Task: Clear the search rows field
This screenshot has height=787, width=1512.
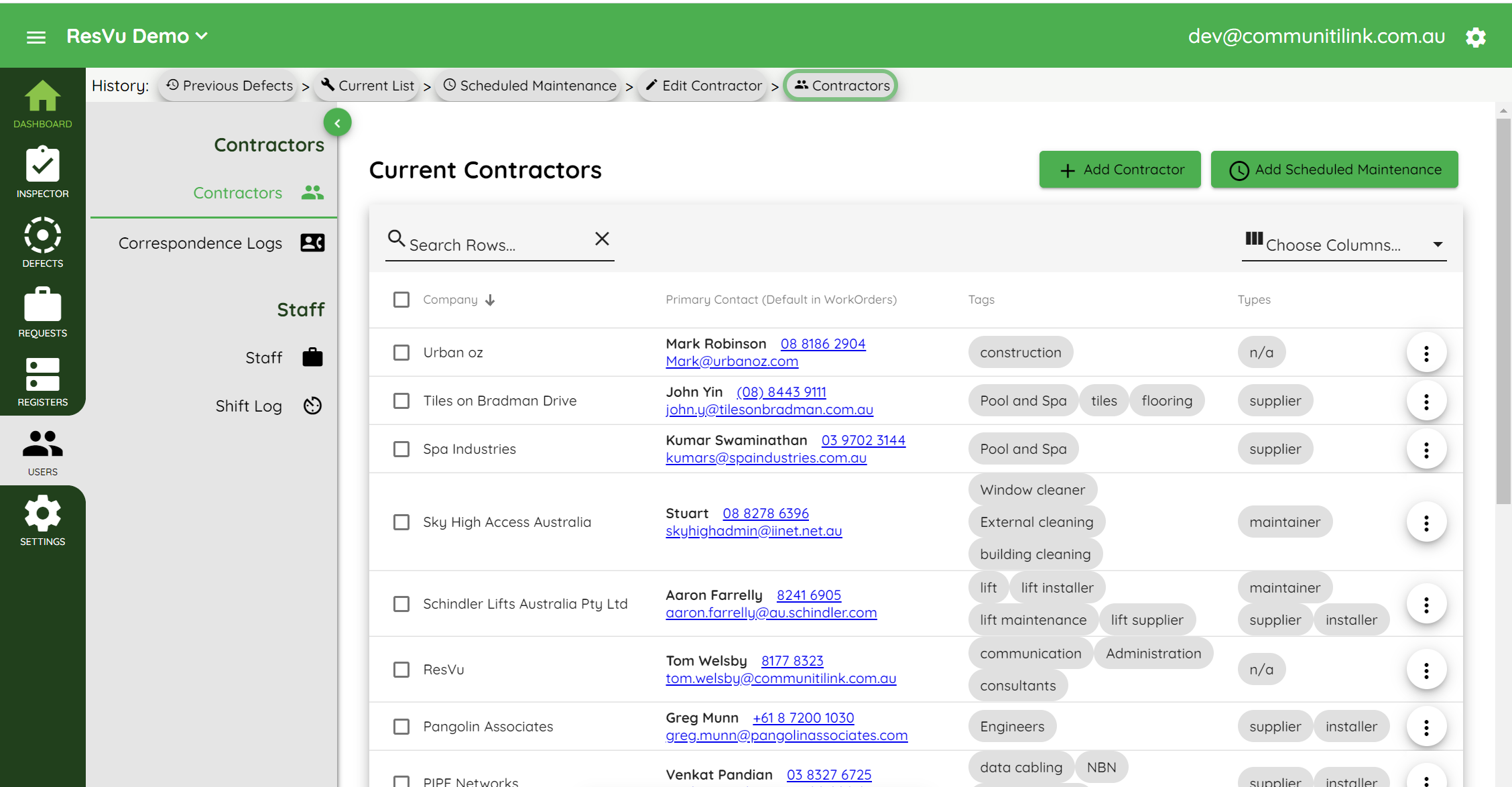Action: [602, 239]
